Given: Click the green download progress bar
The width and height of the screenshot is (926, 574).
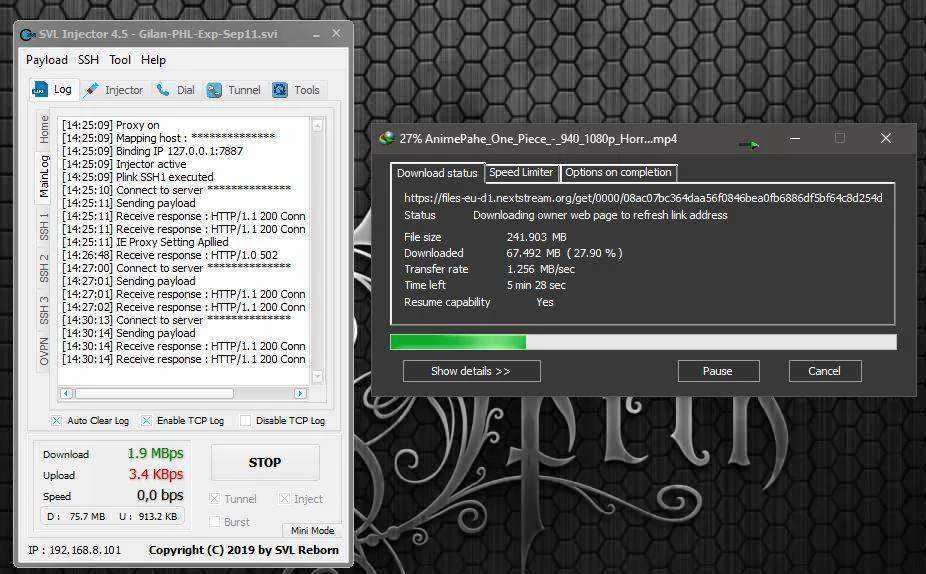Looking at the screenshot, I should coord(458,342).
